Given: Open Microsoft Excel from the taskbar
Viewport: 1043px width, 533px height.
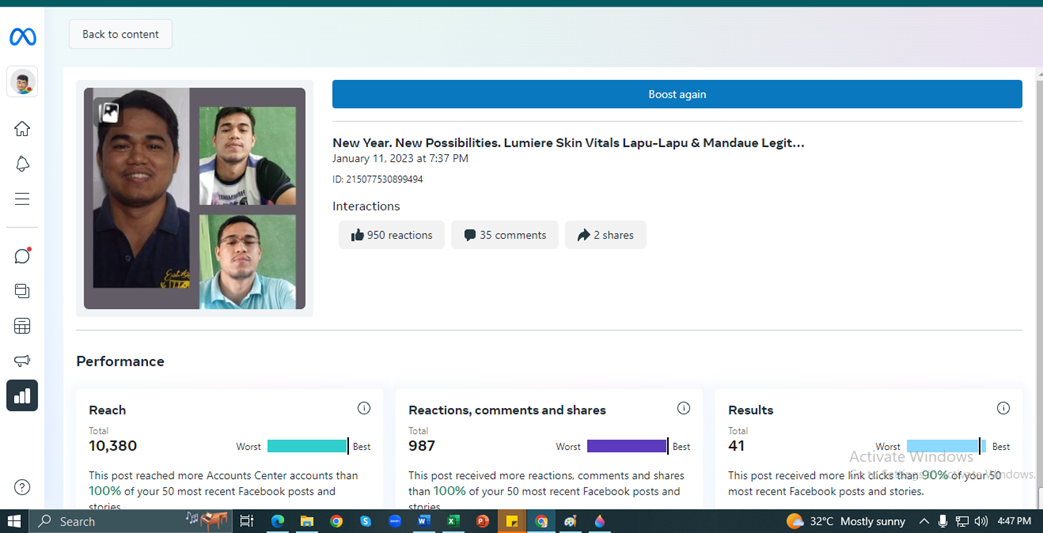Looking at the screenshot, I should [453, 521].
